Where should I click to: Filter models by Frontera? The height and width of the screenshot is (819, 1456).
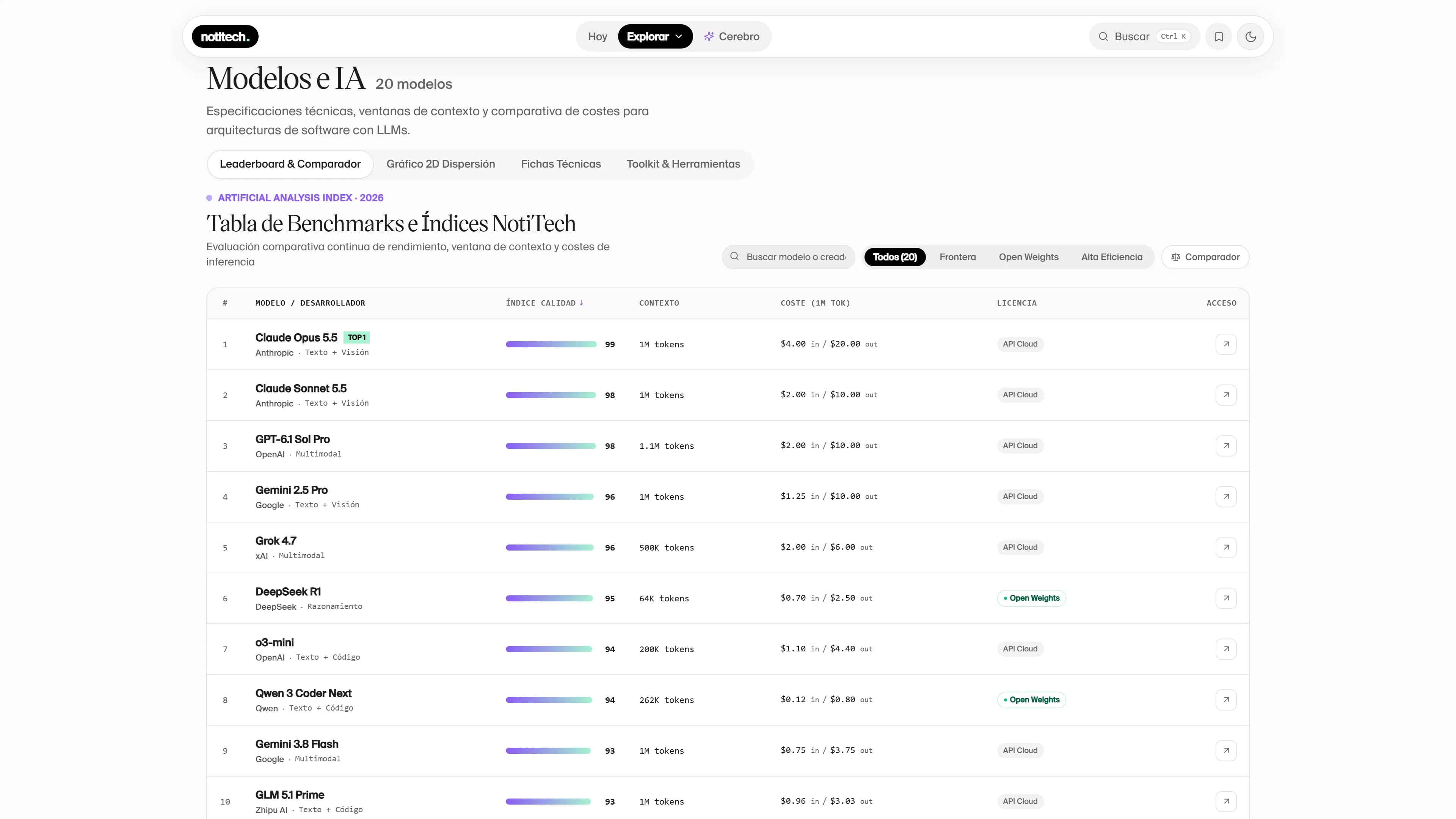tap(957, 257)
